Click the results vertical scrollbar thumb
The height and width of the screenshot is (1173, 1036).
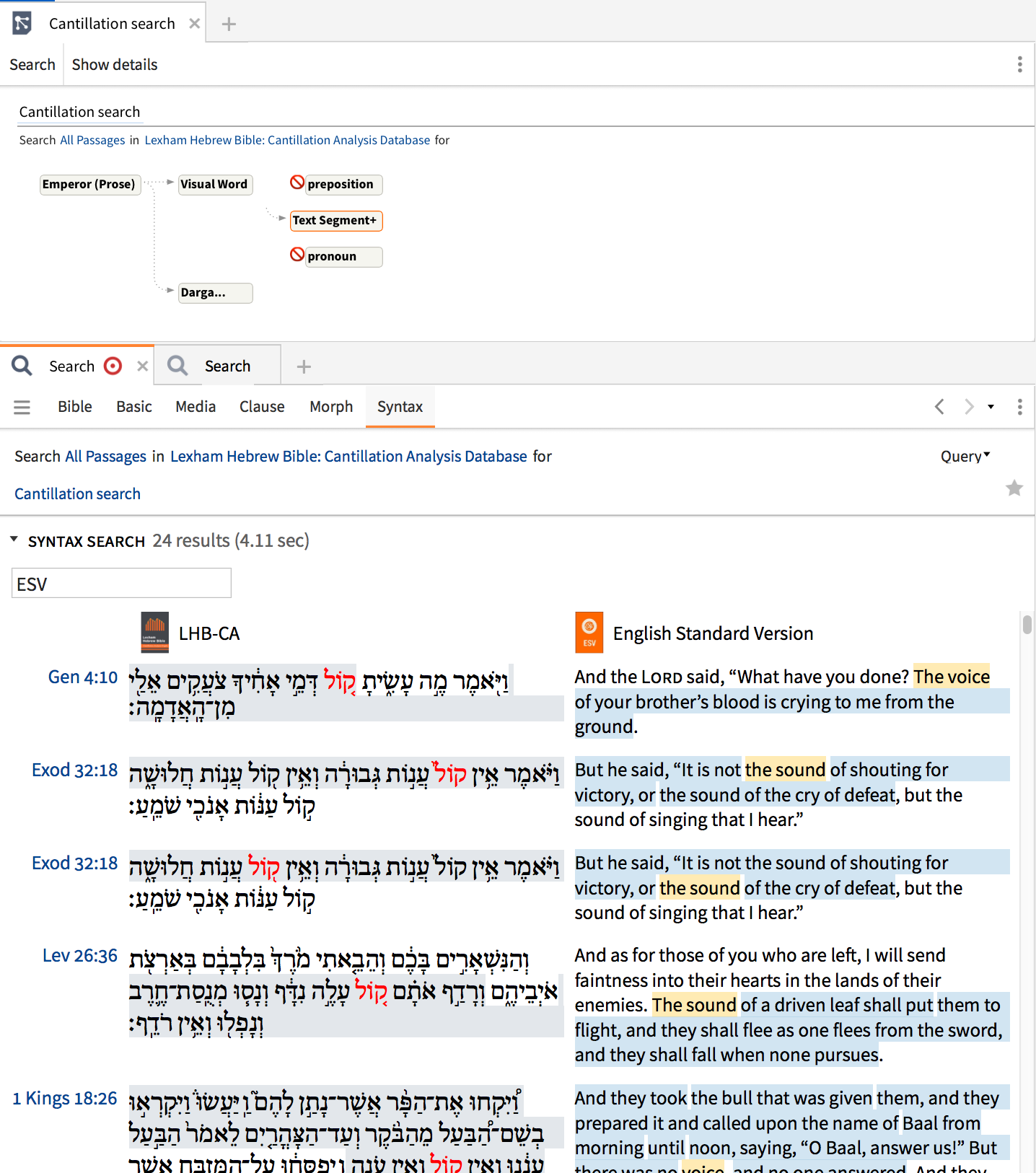pyautogui.click(x=1027, y=625)
